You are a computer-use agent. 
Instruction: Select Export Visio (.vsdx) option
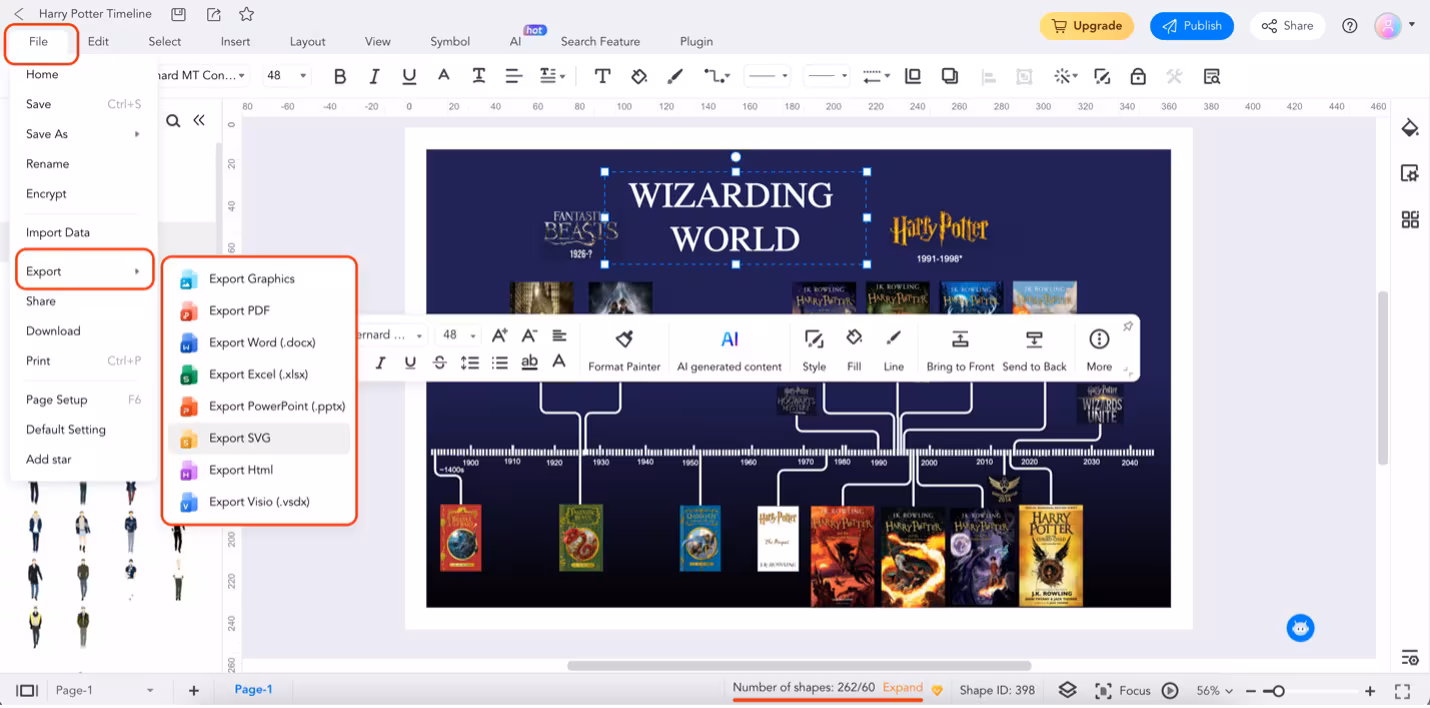(x=260, y=502)
